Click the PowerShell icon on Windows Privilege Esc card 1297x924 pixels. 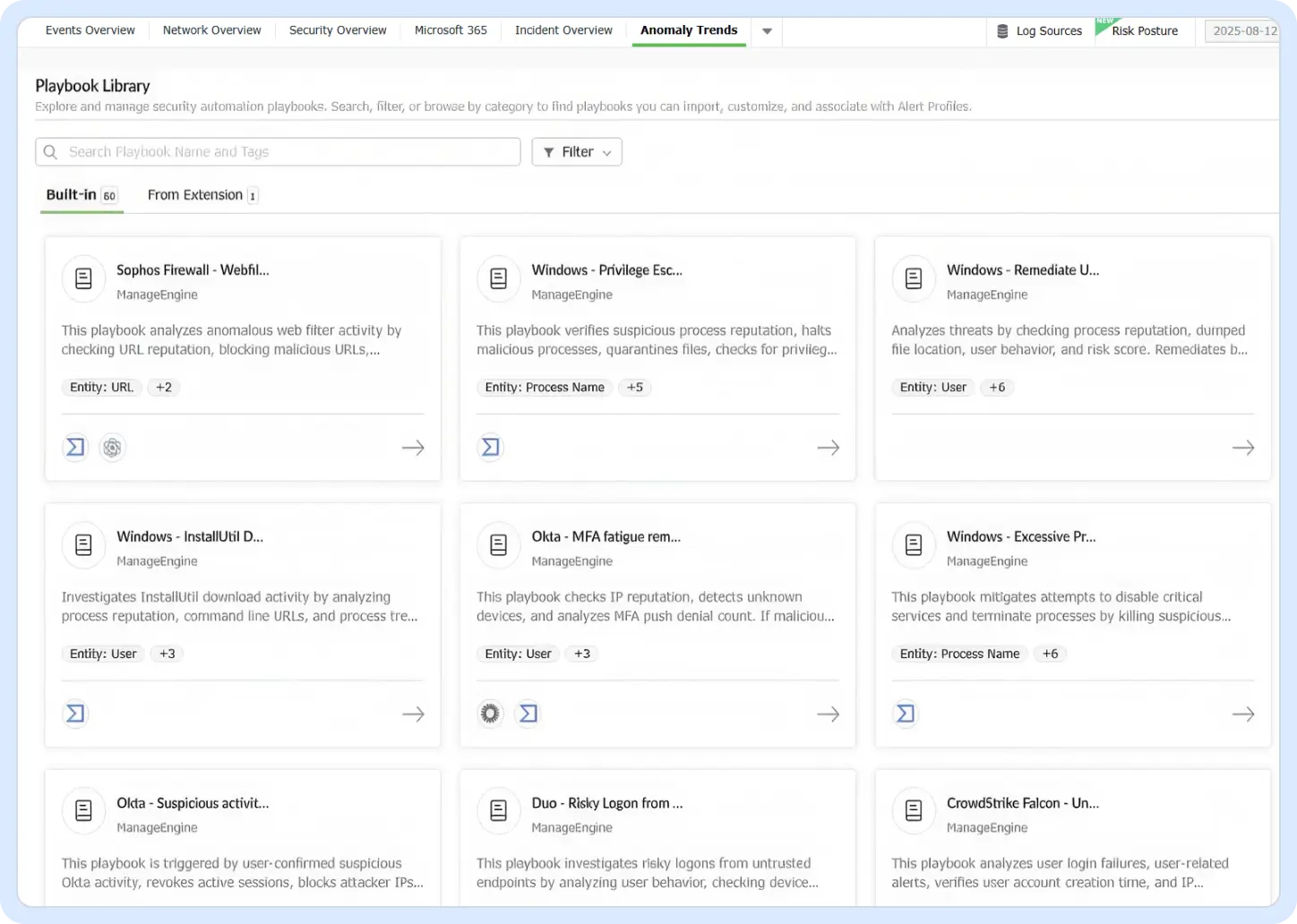[x=491, y=447]
